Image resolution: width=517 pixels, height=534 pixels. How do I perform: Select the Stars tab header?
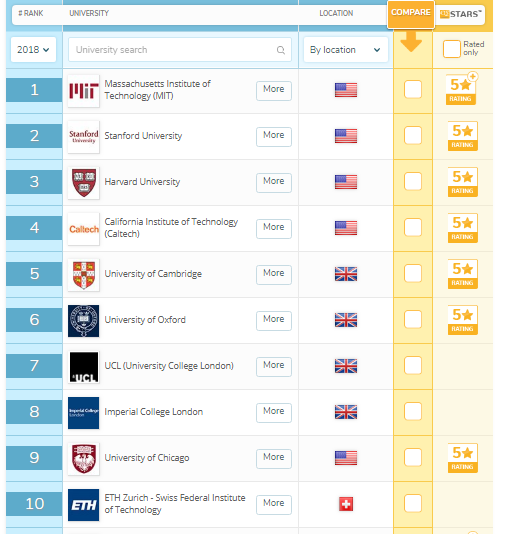point(460,15)
